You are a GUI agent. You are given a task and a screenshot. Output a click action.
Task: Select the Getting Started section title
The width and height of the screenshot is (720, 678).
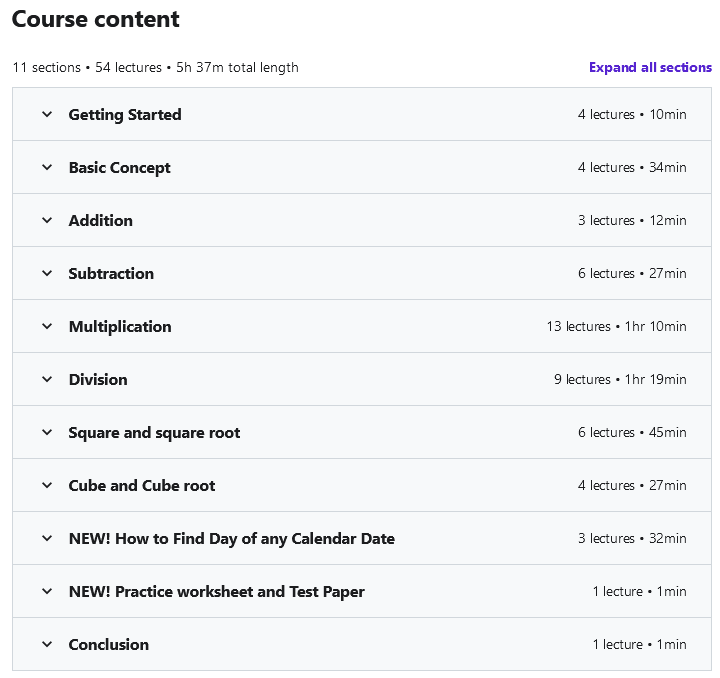125,115
